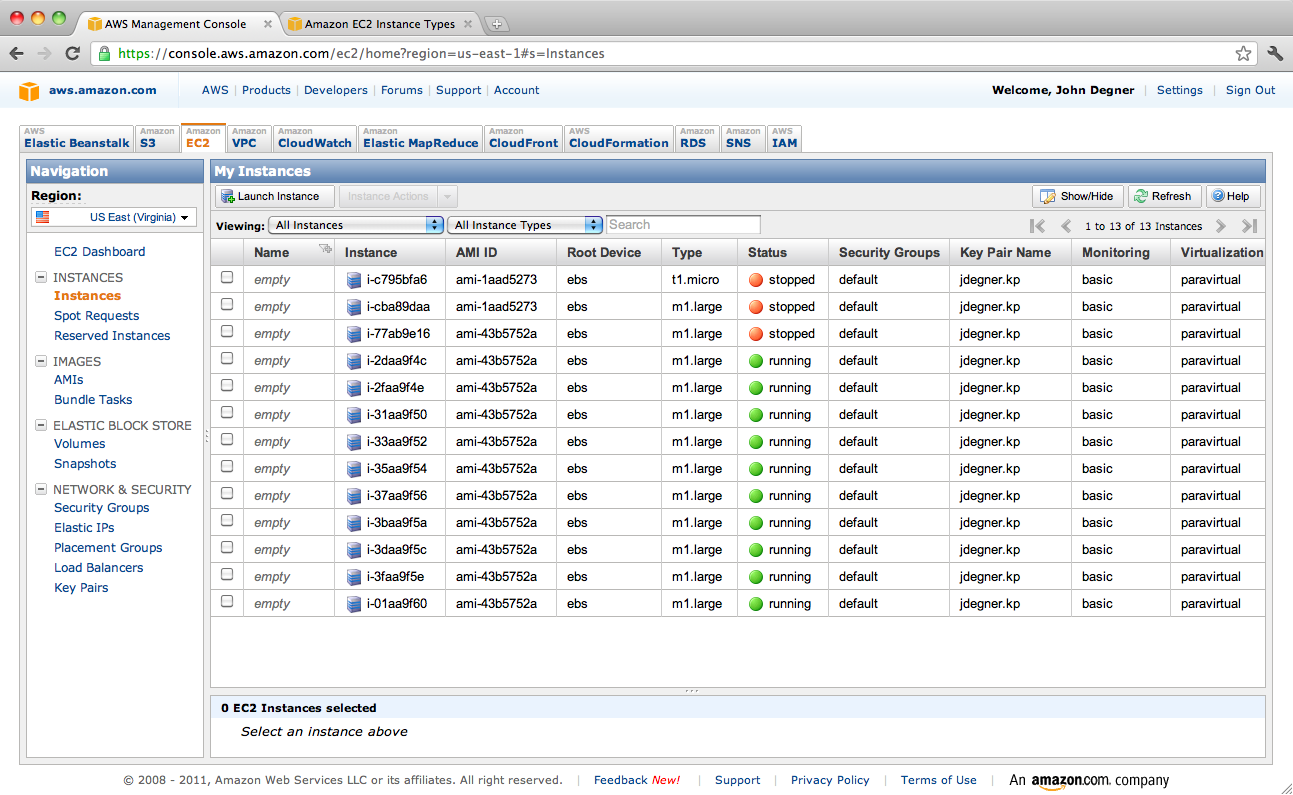
Task: Go to the next page of instances
Action: click(1221, 226)
